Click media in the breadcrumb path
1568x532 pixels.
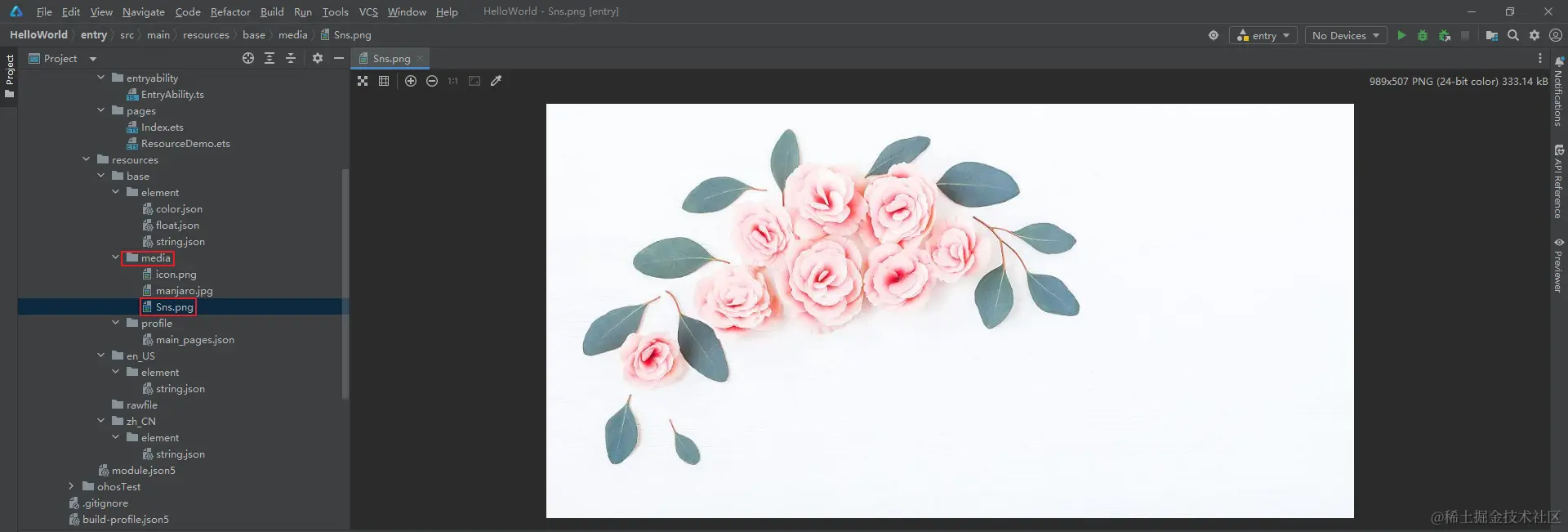[x=292, y=35]
